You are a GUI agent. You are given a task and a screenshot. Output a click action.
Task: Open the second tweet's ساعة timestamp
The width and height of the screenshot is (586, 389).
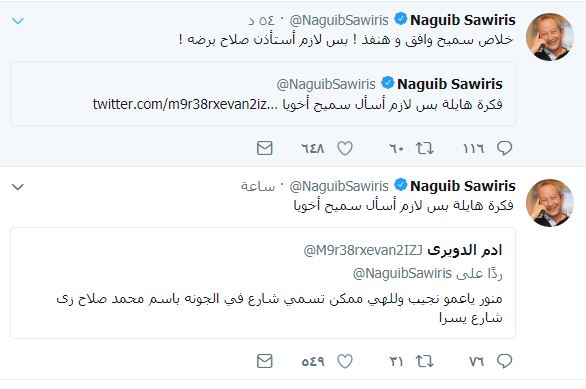click(x=258, y=186)
